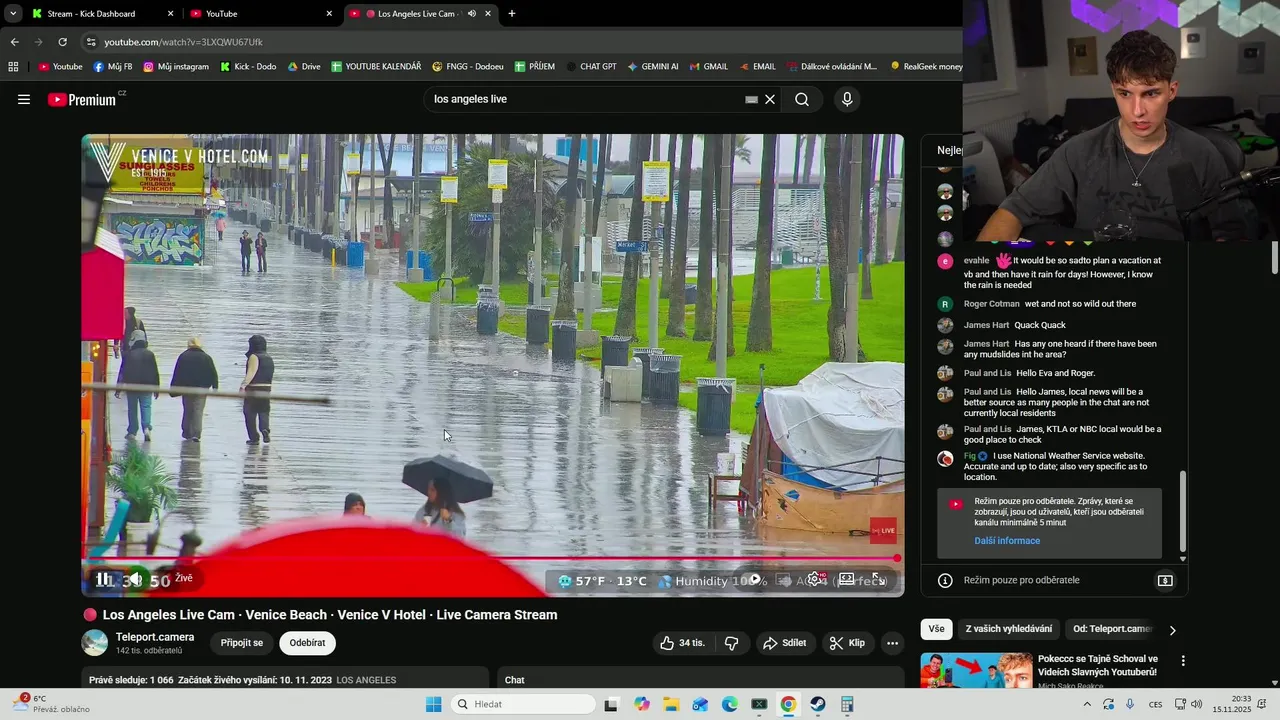This screenshot has height=720, width=1280.
Task: Clear the search query with X
Action: click(770, 99)
